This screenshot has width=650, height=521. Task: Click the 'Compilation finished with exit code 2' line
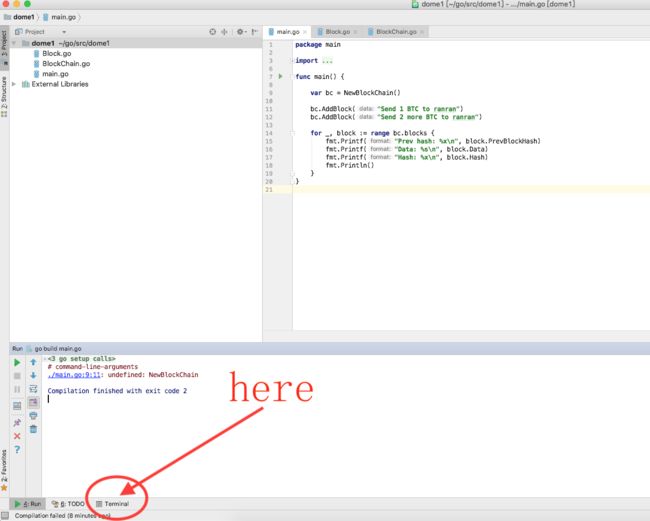117,391
